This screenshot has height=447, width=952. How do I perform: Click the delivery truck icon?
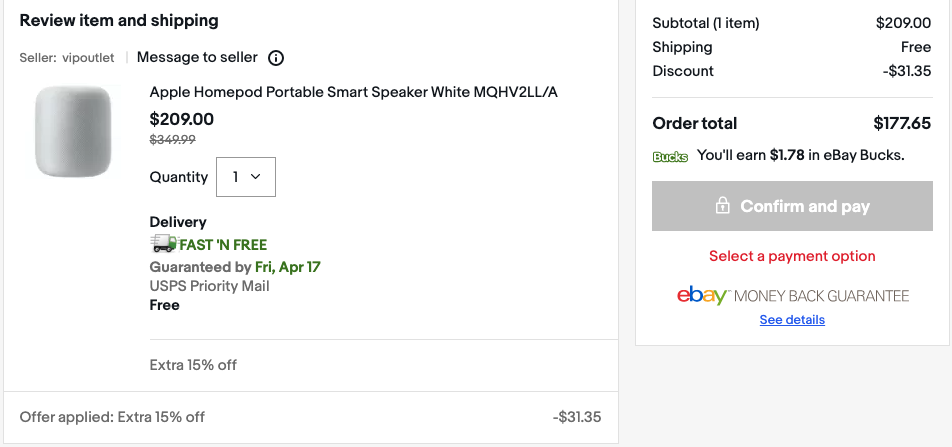(163, 243)
